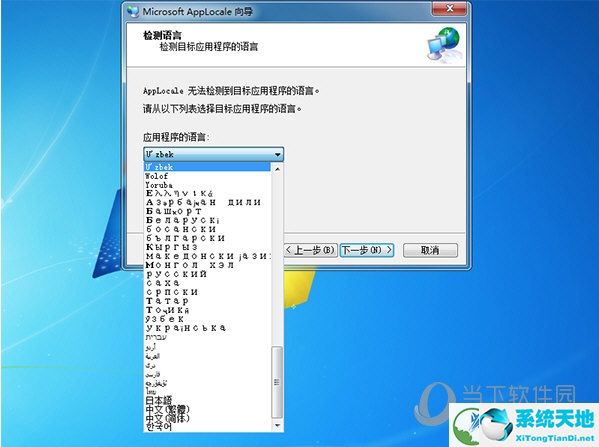Select highlighted U'zbek entry in the open list
The image size is (599, 447).
pyautogui.click(x=207, y=167)
